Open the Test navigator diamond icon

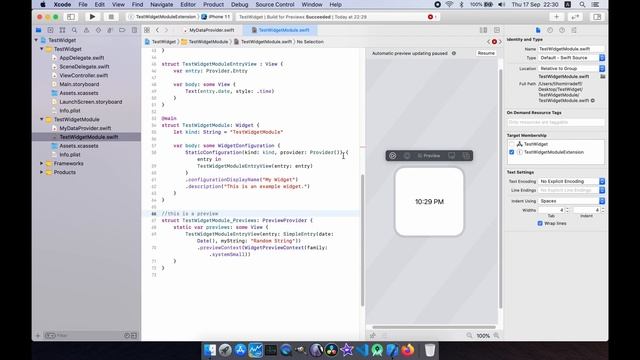coord(98,30)
